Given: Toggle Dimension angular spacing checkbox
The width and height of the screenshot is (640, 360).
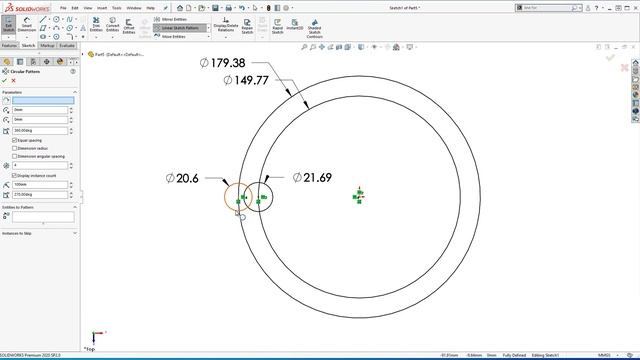Looking at the screenshot, I should (14, 156).
